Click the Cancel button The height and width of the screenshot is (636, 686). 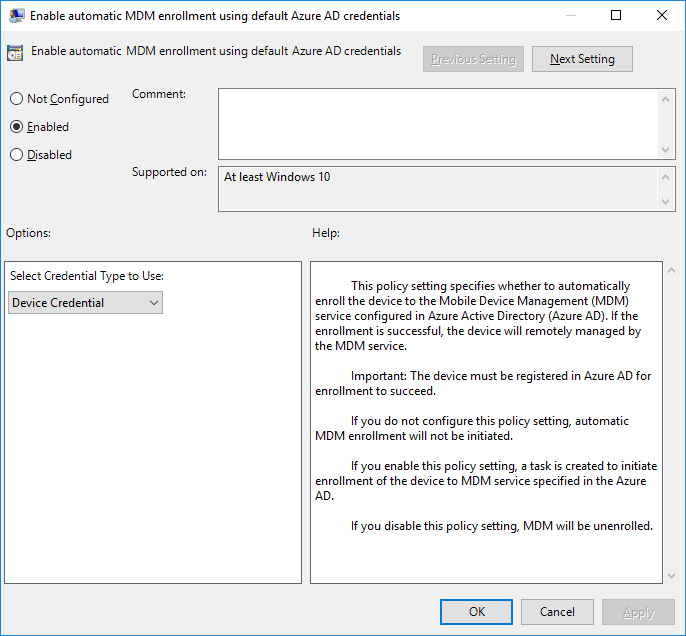(x=557, y=612)
